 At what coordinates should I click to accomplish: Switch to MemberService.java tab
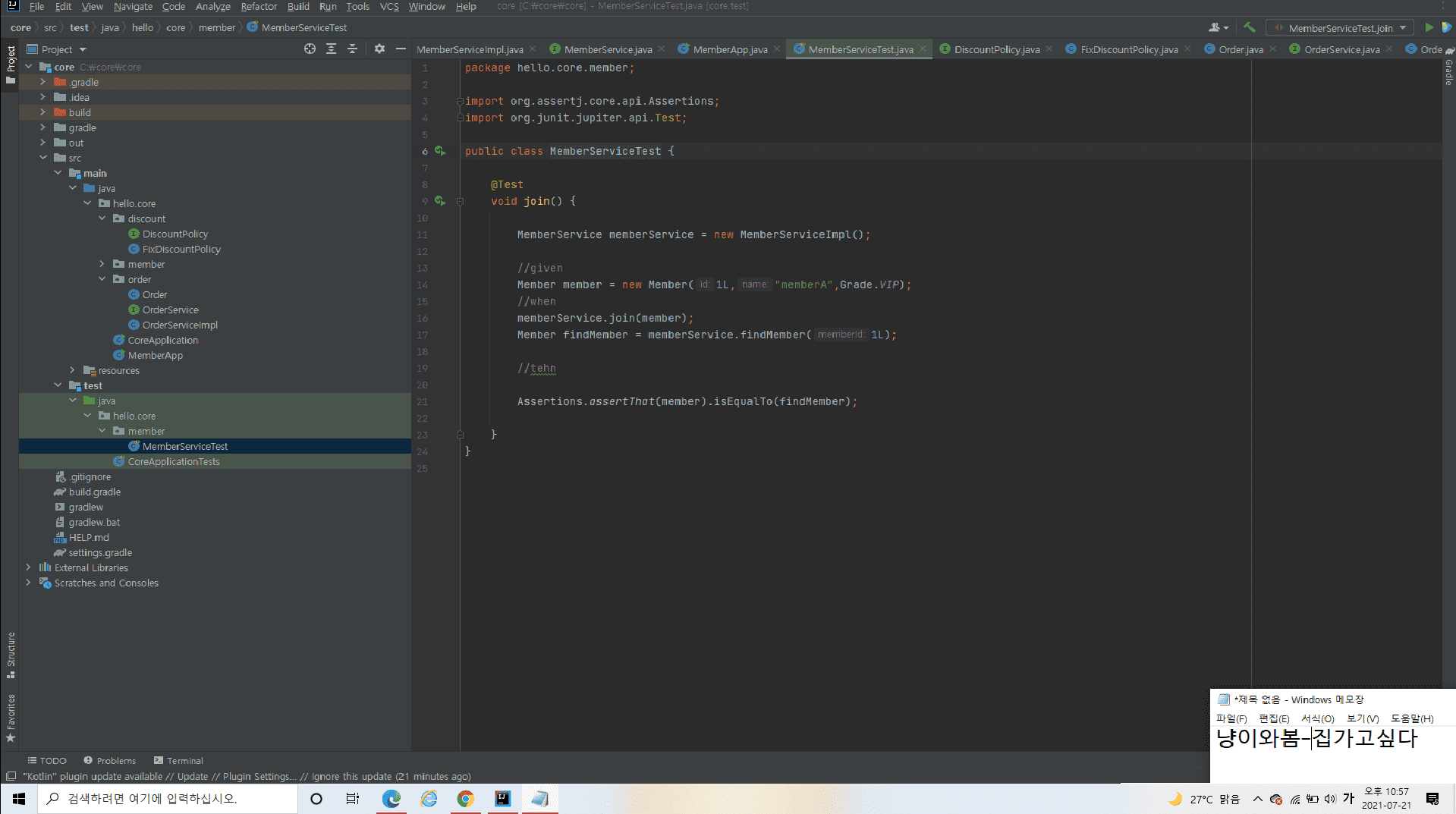(607, 49)
